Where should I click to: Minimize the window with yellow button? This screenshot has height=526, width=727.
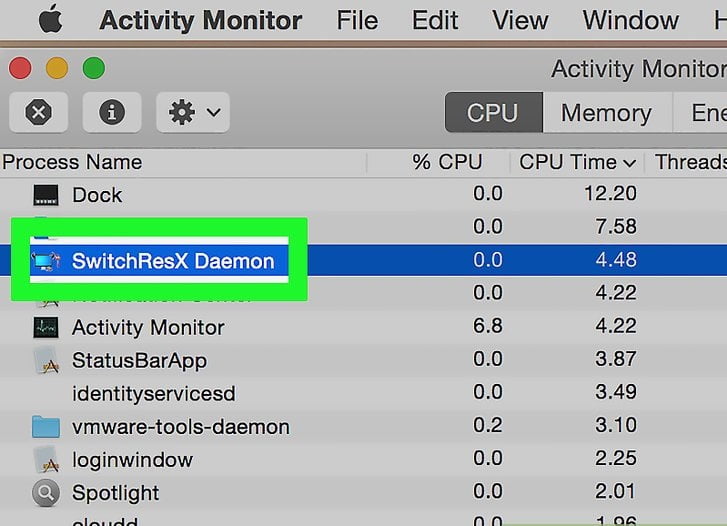coord(57,69)
